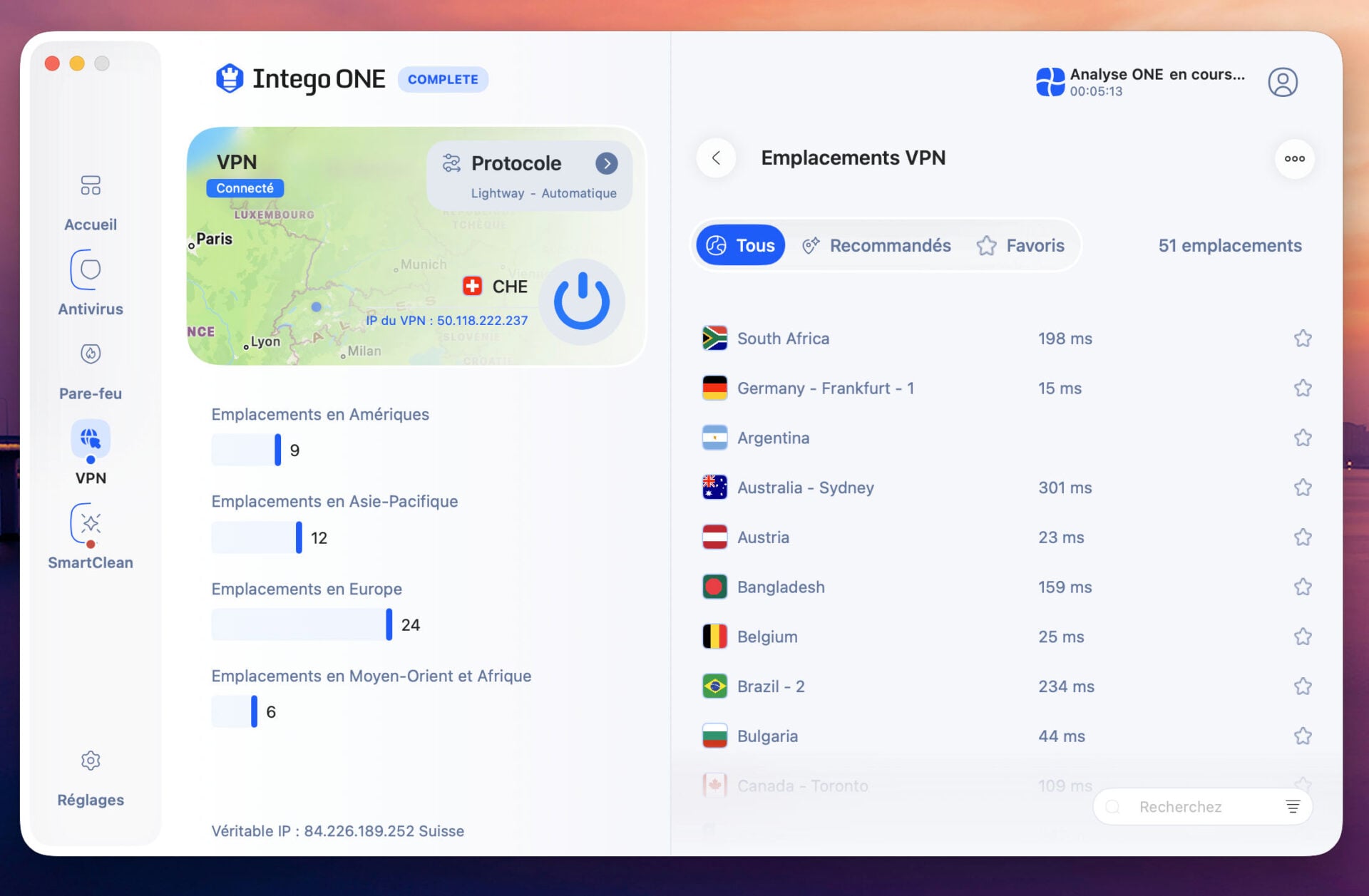Image resolution: width=1369 pixels, height=896 pixels.
Task: Click the South Africa flag icon
Action: pos(714,338)
